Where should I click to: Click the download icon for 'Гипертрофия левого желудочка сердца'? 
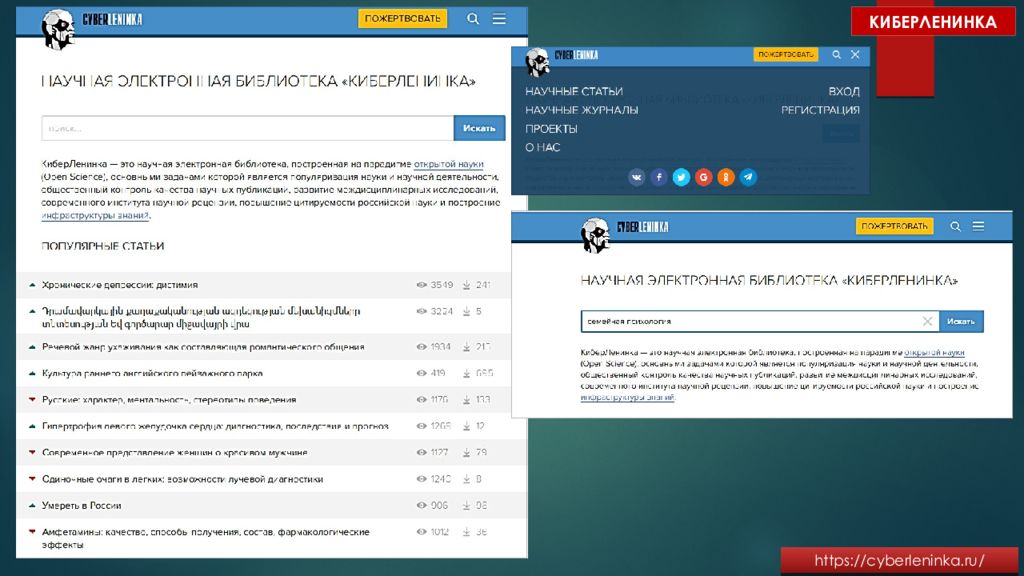click(x=466, y=426)
